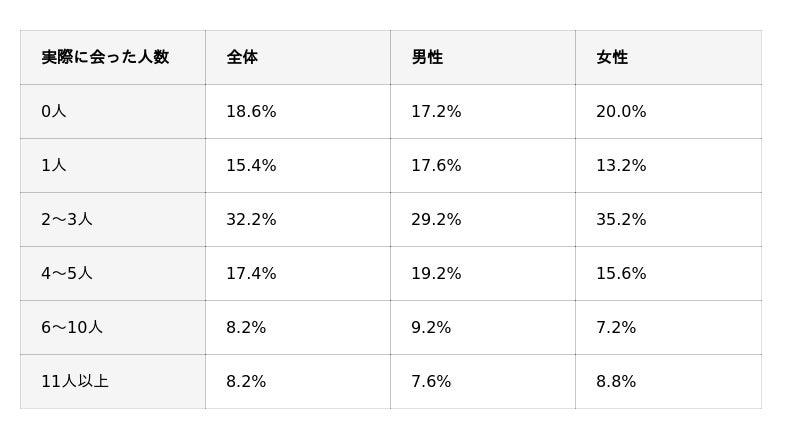800x439 pixels.
Task: Select the 18.6% cell under 全体
Action: click(298, 111)
